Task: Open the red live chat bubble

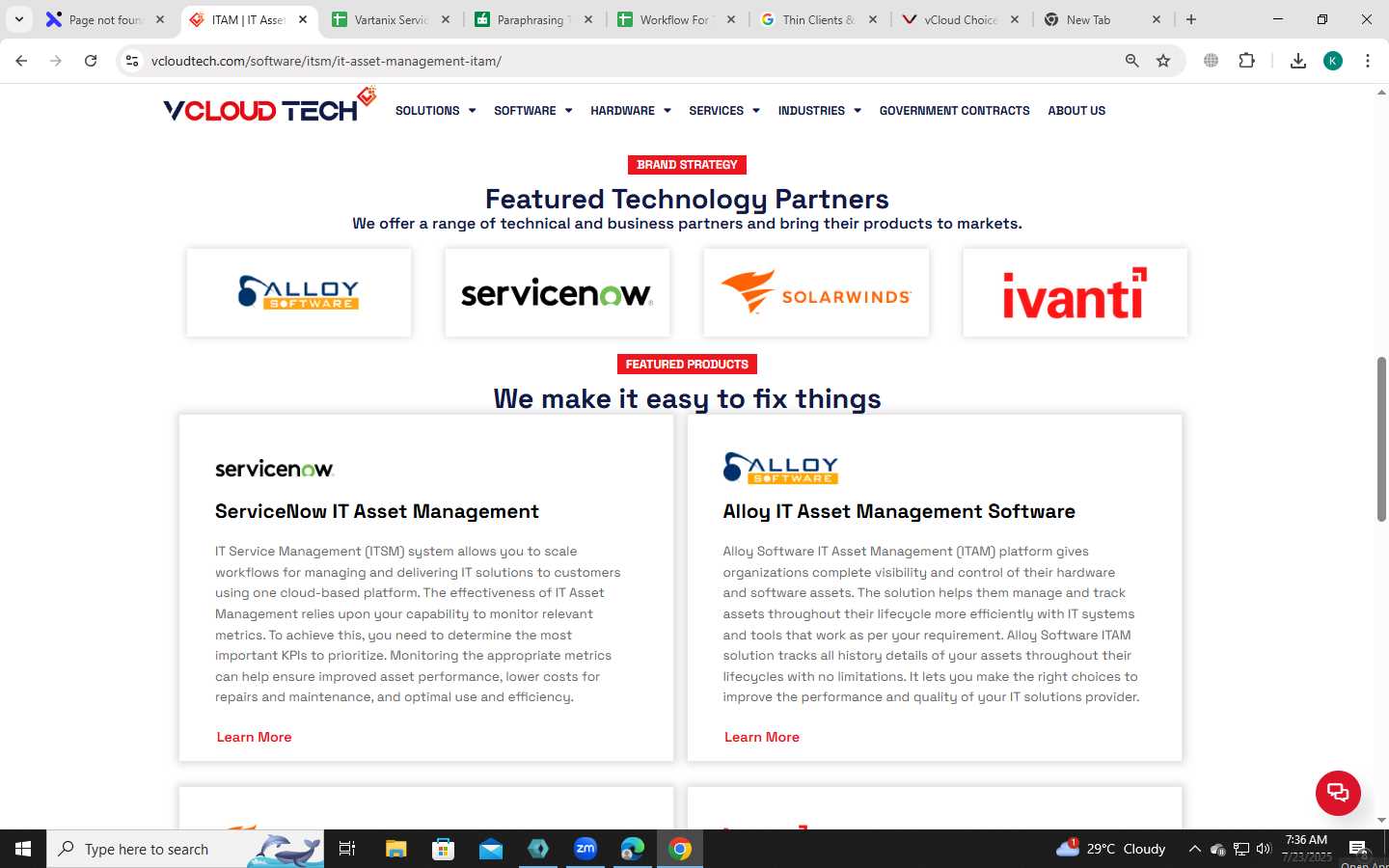Action: click(x=1338, y=793)
